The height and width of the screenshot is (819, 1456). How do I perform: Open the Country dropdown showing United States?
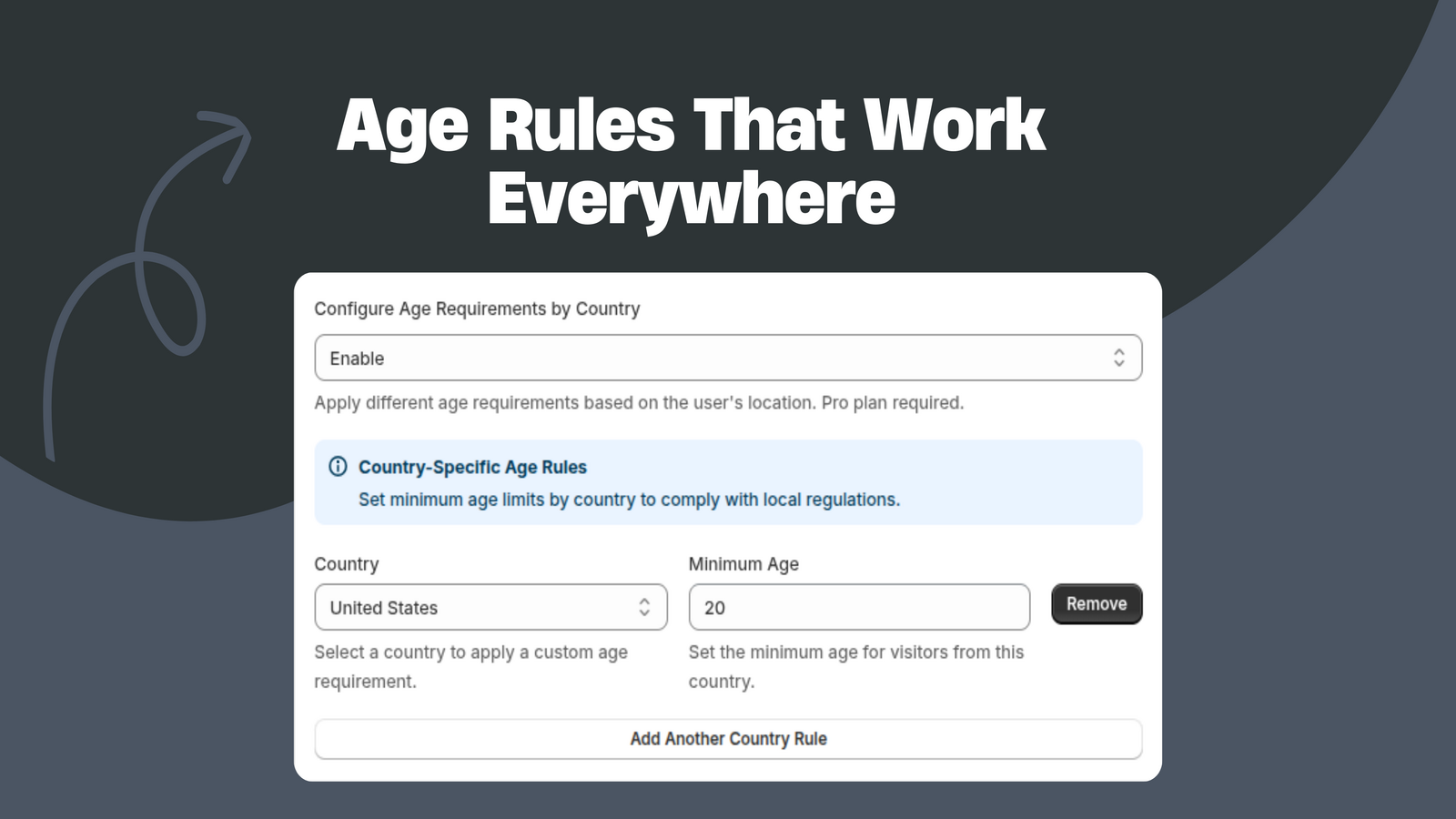490,607
